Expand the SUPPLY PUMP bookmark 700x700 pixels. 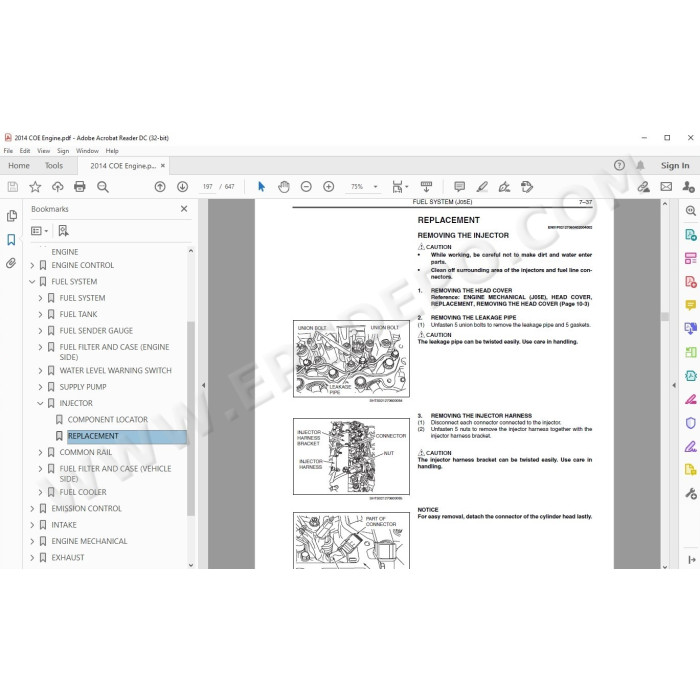(x=40, y=387)
